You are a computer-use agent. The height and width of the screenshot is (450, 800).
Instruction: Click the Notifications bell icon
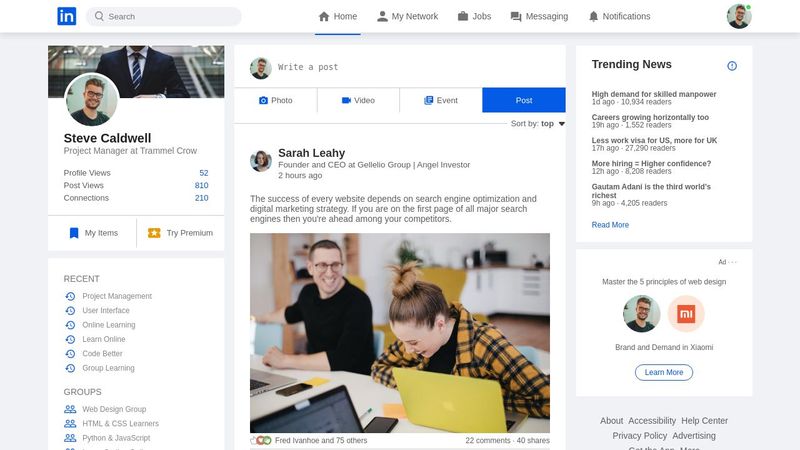(593, 16)
